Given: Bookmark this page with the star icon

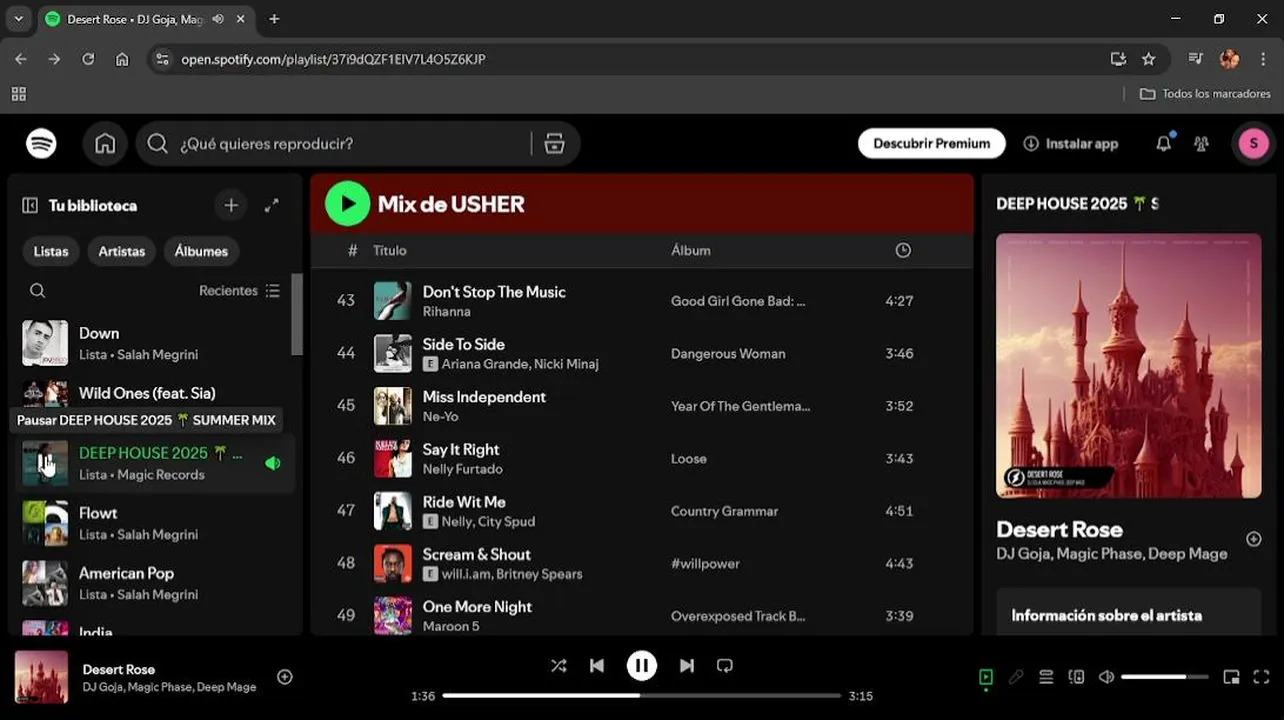Looking at the screenshot, I should [1148, 59].
